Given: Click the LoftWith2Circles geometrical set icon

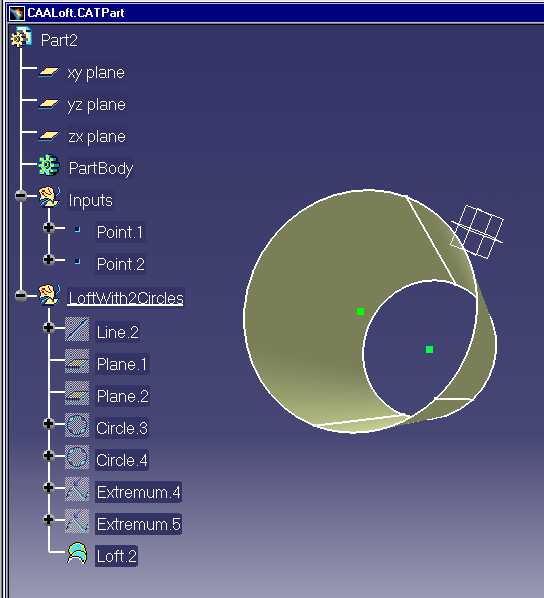Looking at the screenshot, I should [49, 294].
